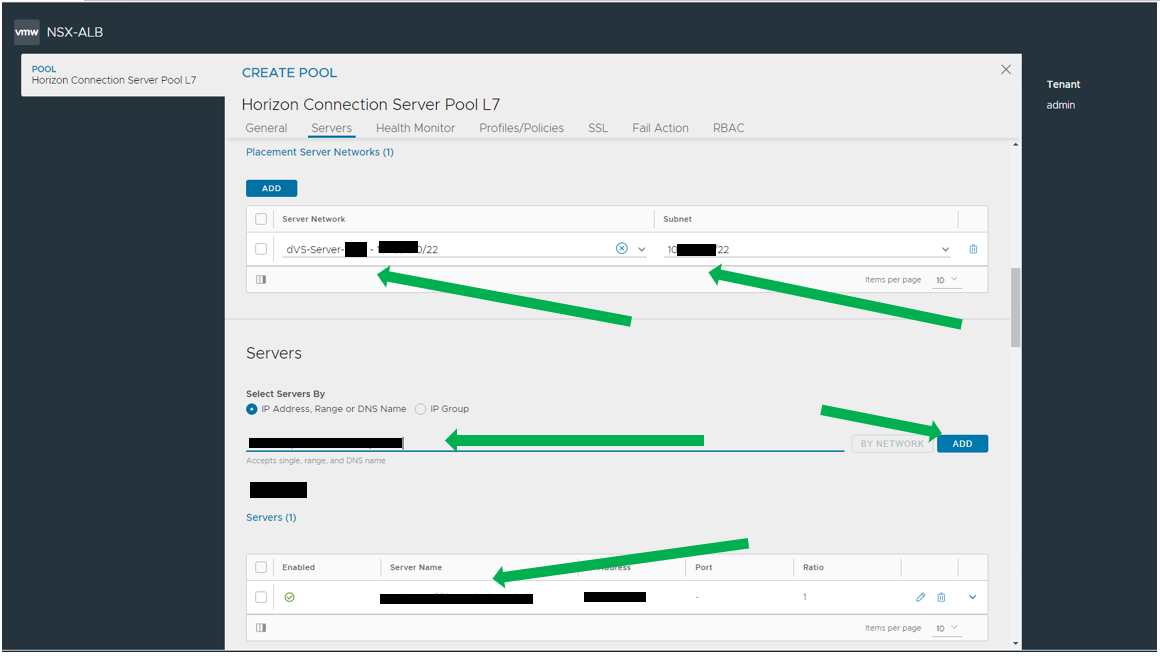Click the green enabled status icon
Viewport: 1160px width, 656px height.
[x=289, y=597]
